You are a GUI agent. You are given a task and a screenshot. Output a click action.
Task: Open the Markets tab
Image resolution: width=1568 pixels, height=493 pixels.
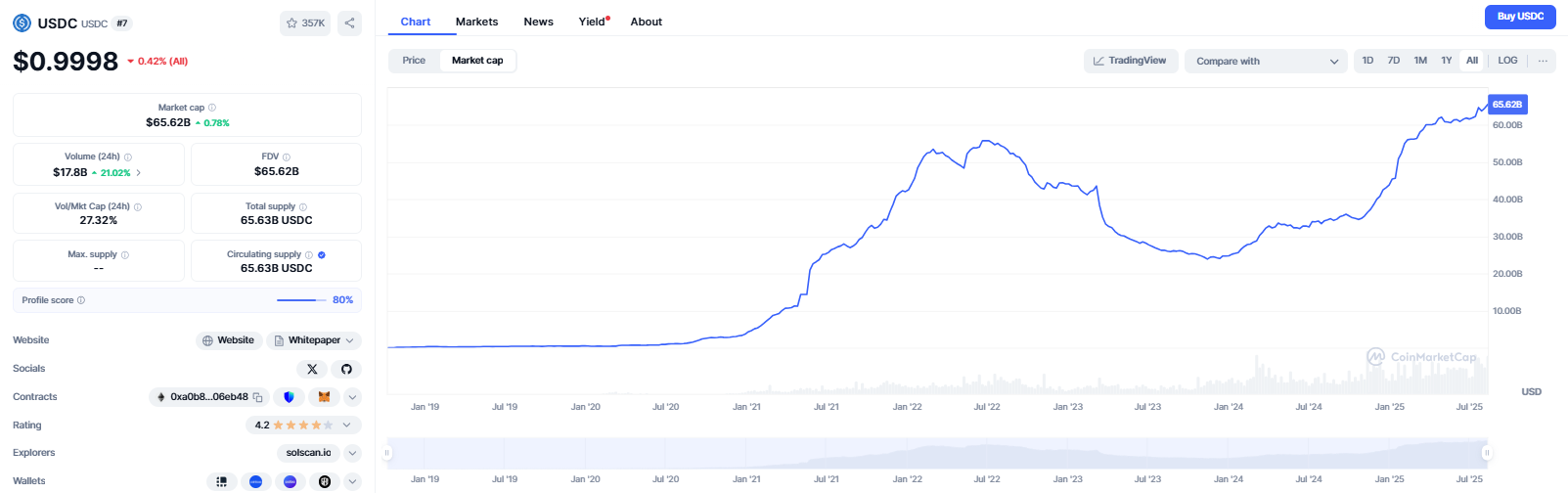coord(476,22)
